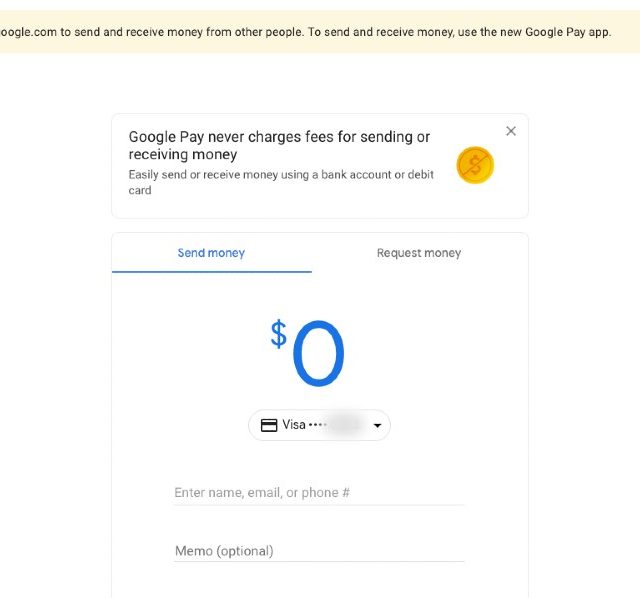
Task: Click the Visa label in the card selector
Action: 294,425
